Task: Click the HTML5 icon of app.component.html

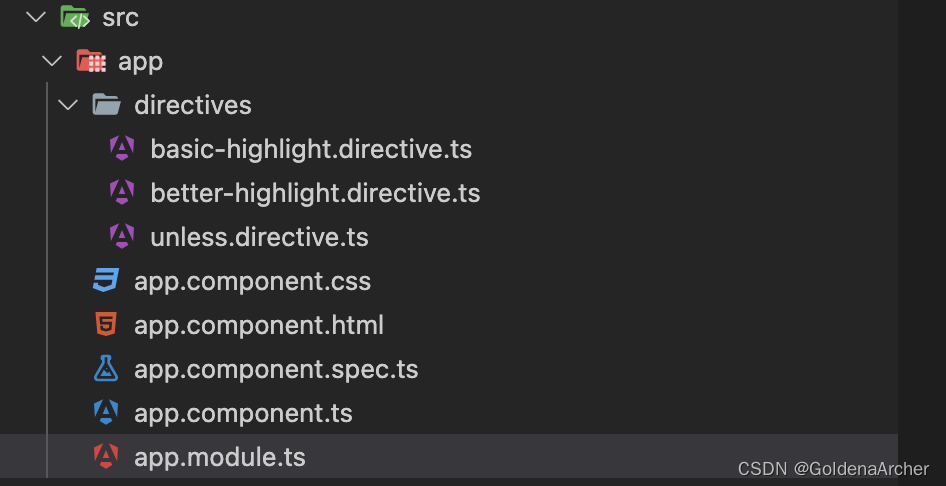Action: click(x=106, y=325)
